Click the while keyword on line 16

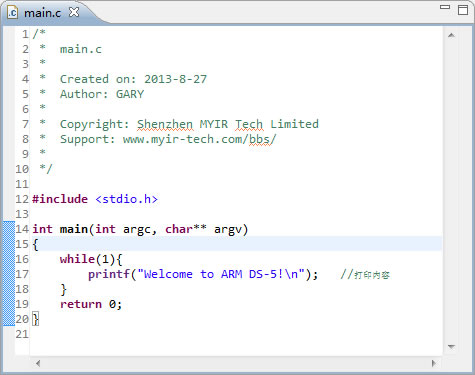click(77, 259)
